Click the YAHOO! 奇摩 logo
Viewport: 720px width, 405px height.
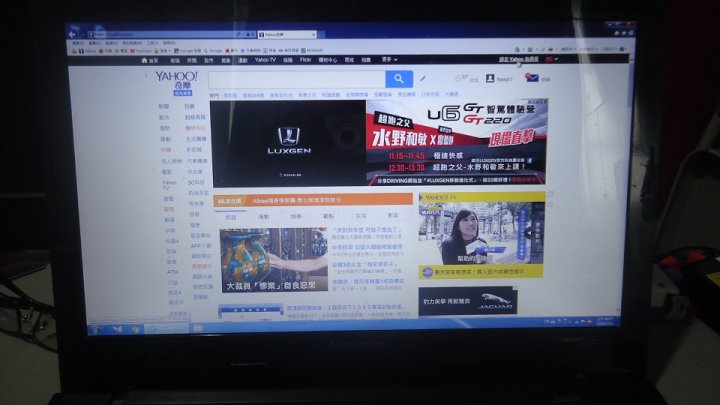pos(177,82)
